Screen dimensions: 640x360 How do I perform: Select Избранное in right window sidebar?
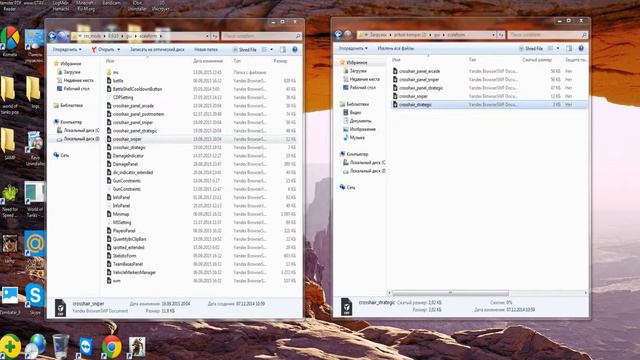357,62
